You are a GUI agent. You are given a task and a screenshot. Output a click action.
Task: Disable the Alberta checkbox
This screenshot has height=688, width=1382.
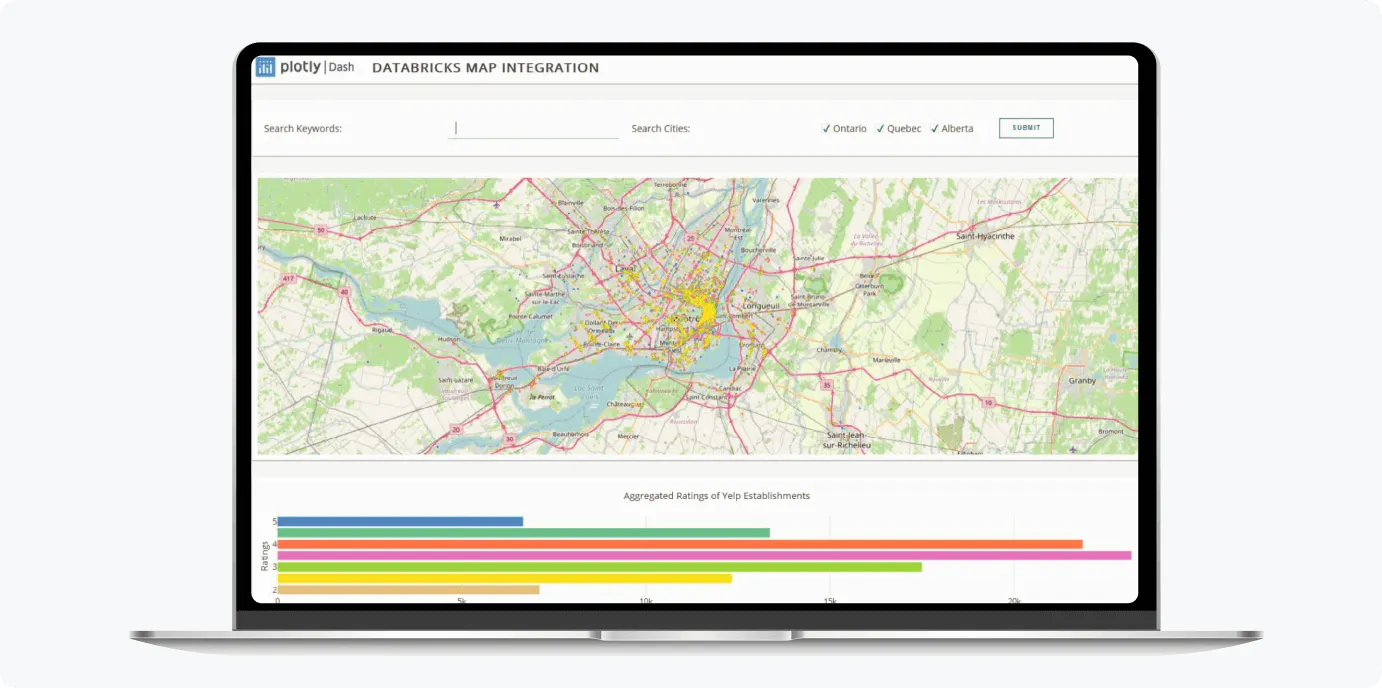[x=935, y=128]
